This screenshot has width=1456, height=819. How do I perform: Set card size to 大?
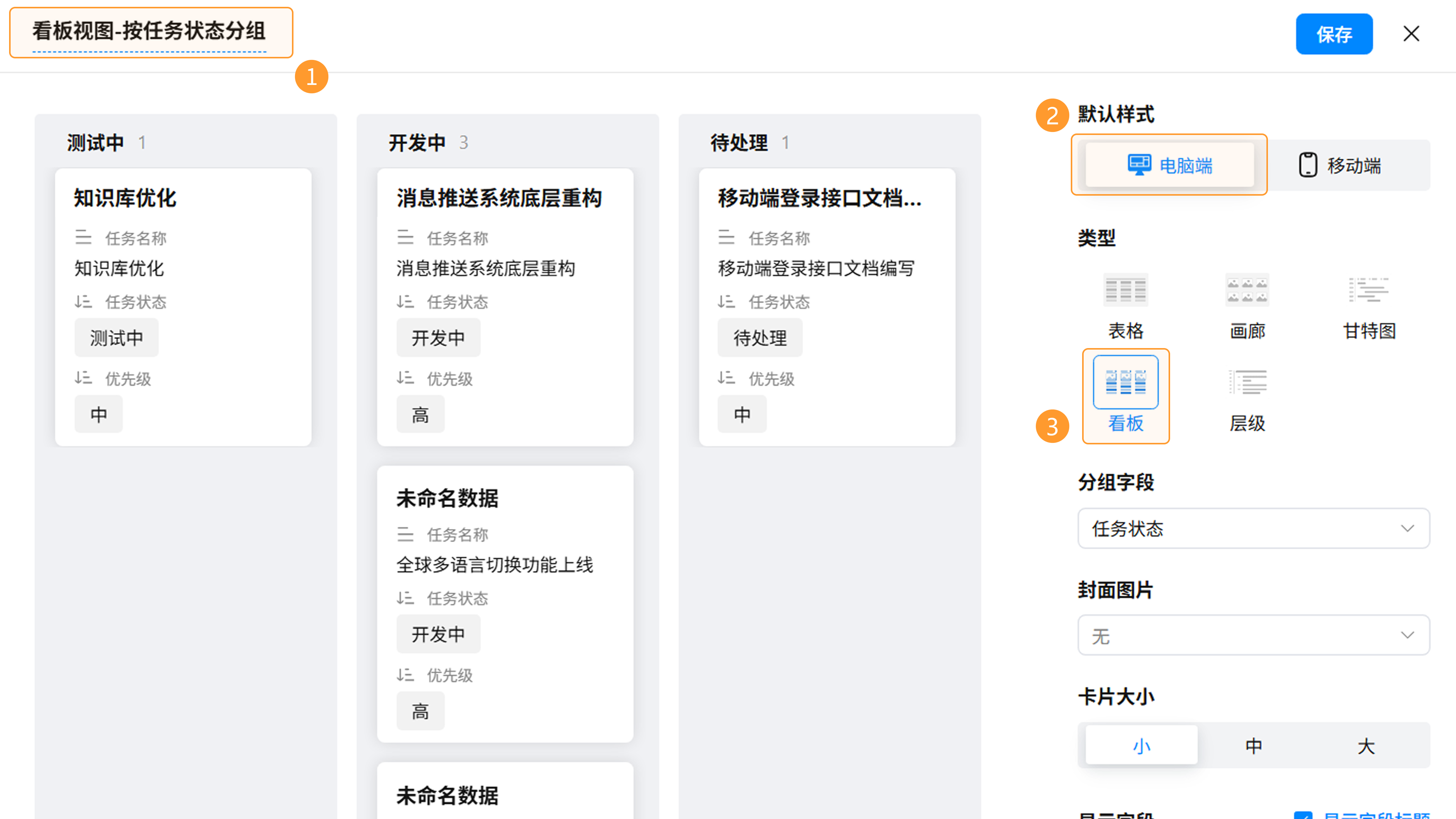coord(1365,745)
